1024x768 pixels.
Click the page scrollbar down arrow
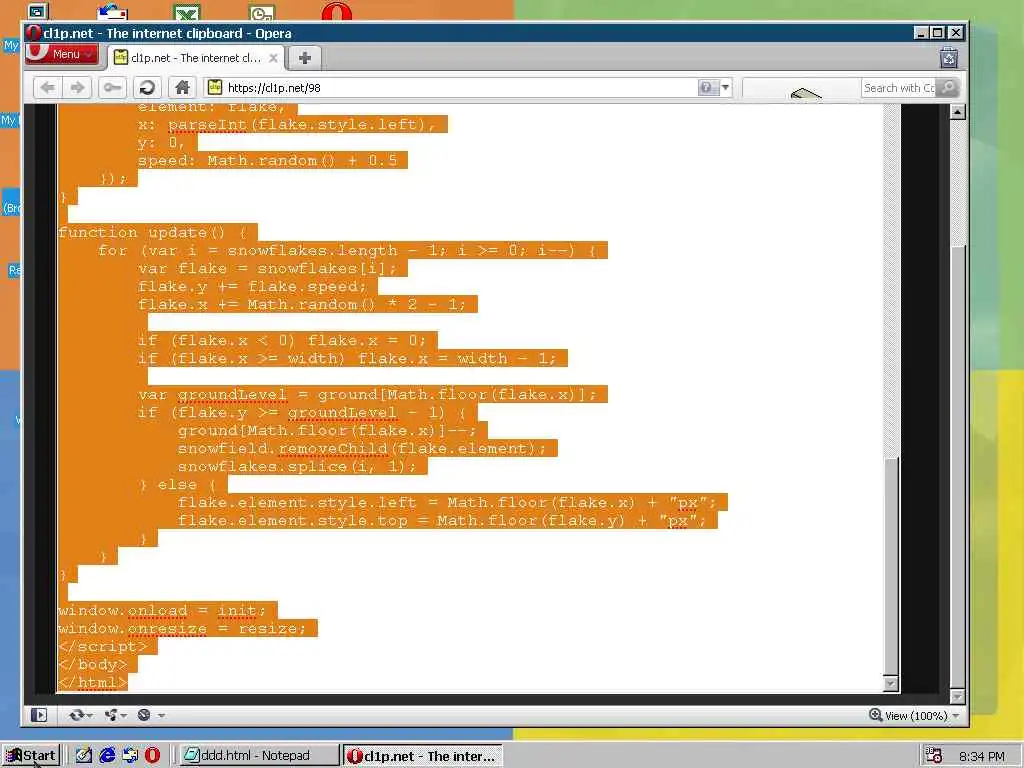click(x=957, y=696)
